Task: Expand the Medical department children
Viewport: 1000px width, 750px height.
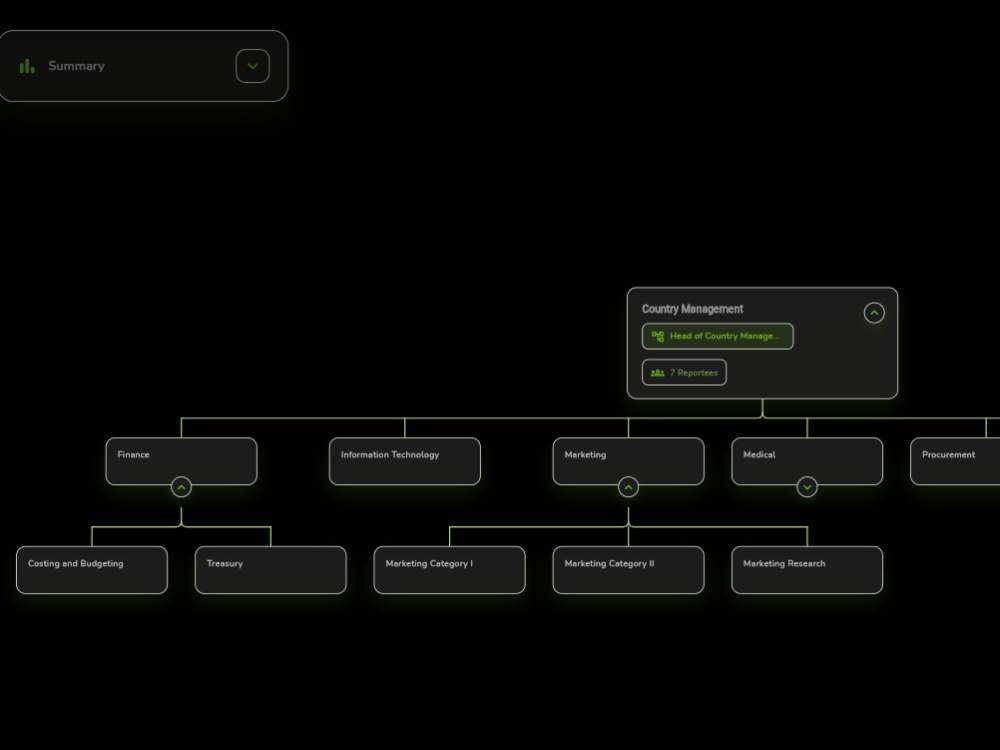Action: [x=807, y=487]
